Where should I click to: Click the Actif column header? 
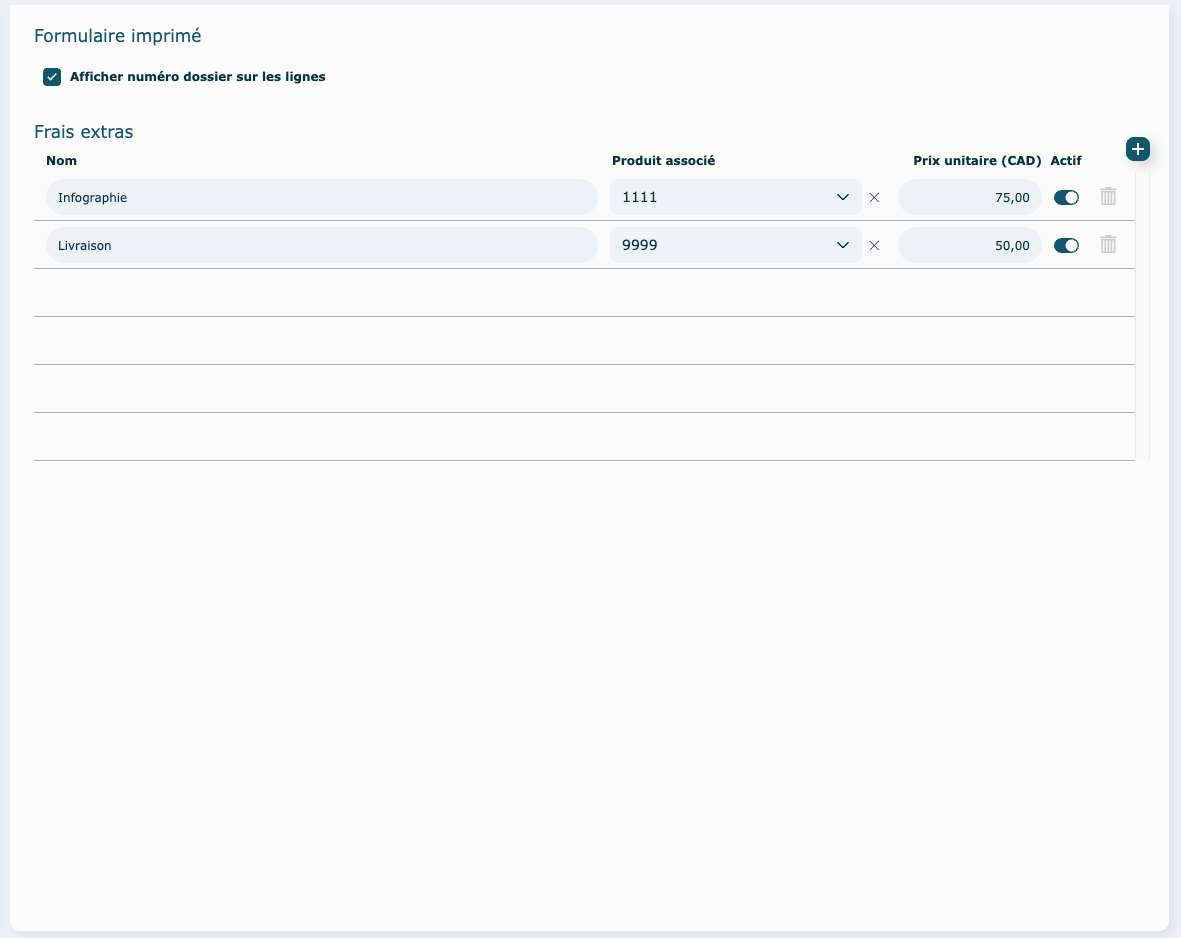click(1066, 161)
